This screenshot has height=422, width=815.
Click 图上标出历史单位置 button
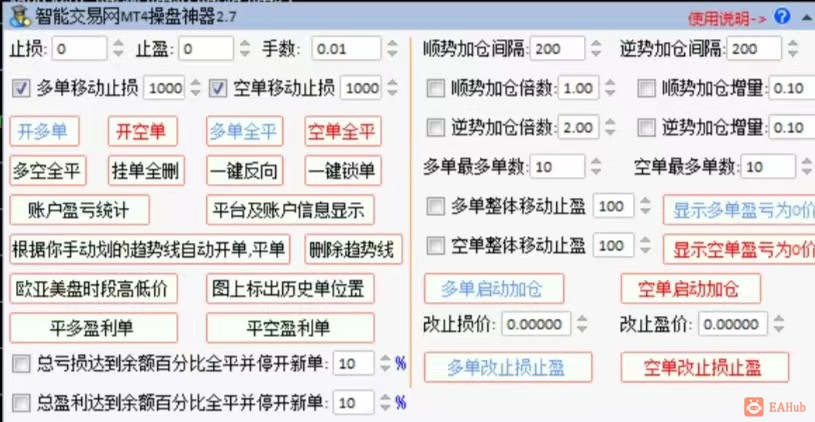pos(290,288)
